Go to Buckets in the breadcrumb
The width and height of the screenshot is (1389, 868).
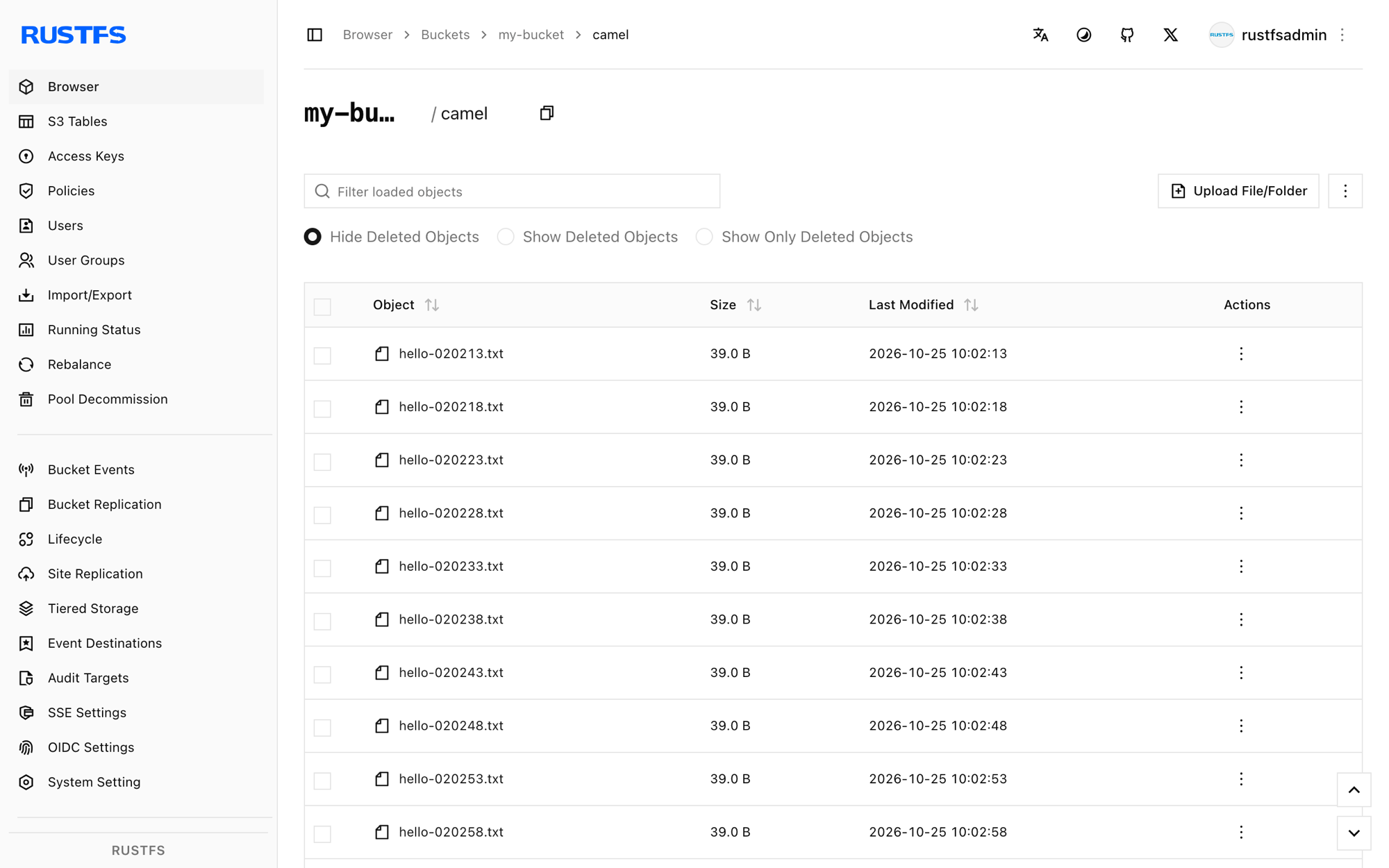[445, 35]
